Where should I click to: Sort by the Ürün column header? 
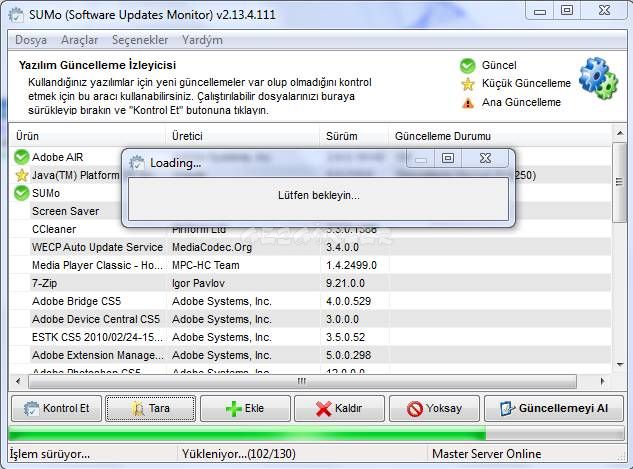[87, 136]
